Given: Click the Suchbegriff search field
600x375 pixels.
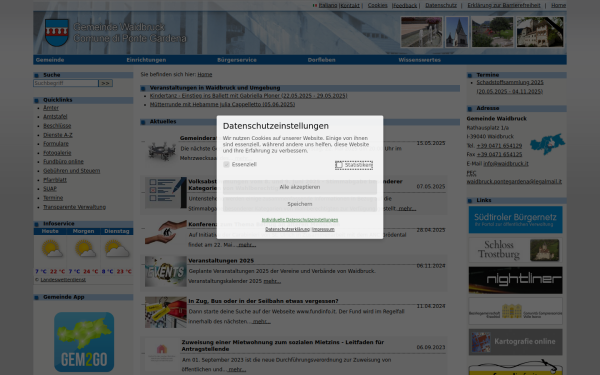Looking at the screenshot, I should [x=66, y=83].
